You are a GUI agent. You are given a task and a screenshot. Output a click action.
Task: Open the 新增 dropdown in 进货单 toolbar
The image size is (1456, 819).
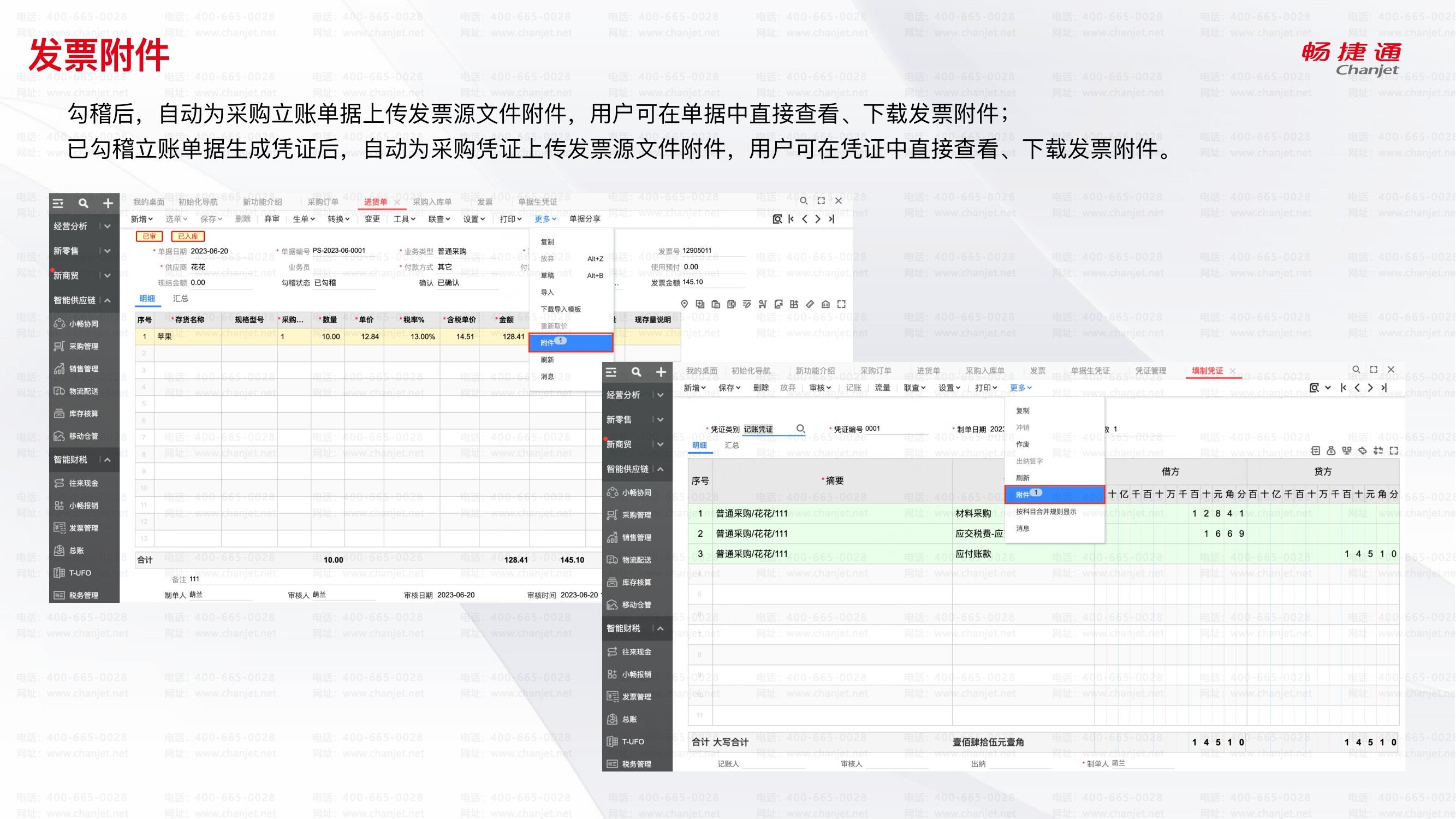[141, 219]
